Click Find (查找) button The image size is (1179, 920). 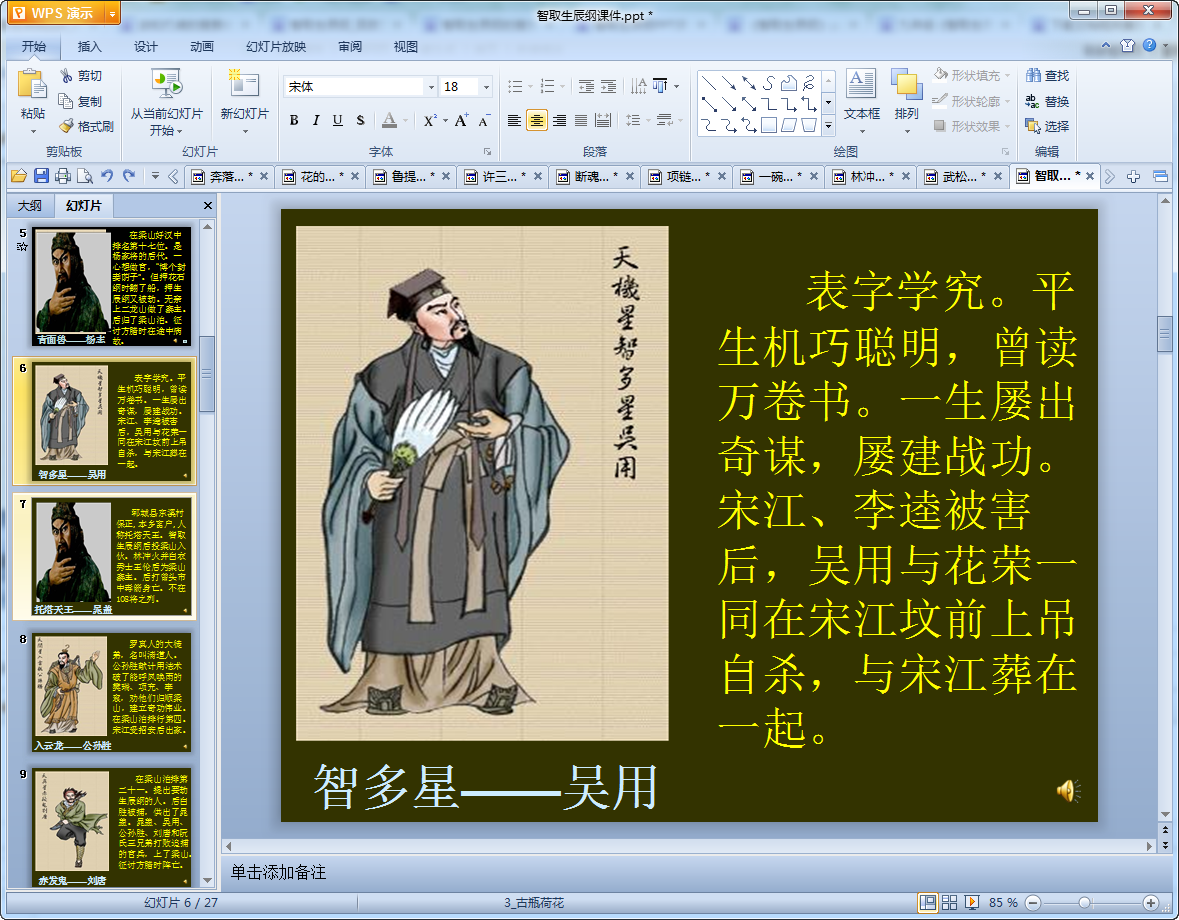click(x=1047, y=76)
